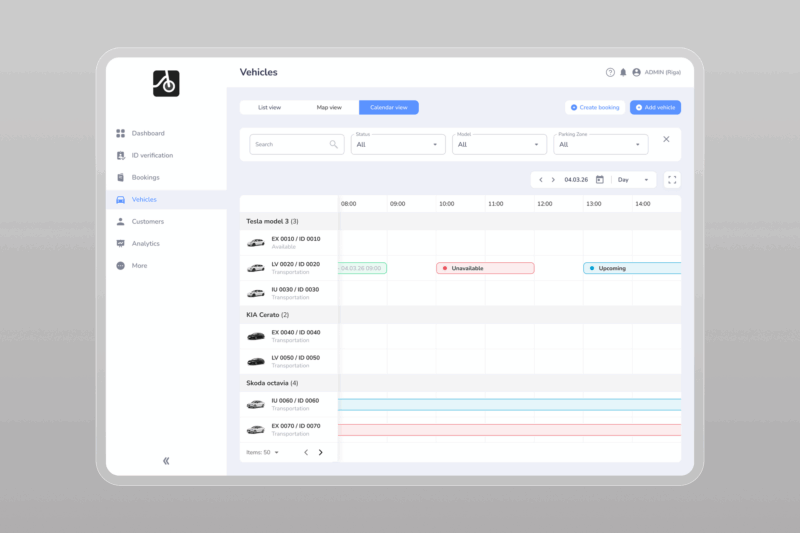
Task: Switch to Map view tab
Action: click(329, 108)
